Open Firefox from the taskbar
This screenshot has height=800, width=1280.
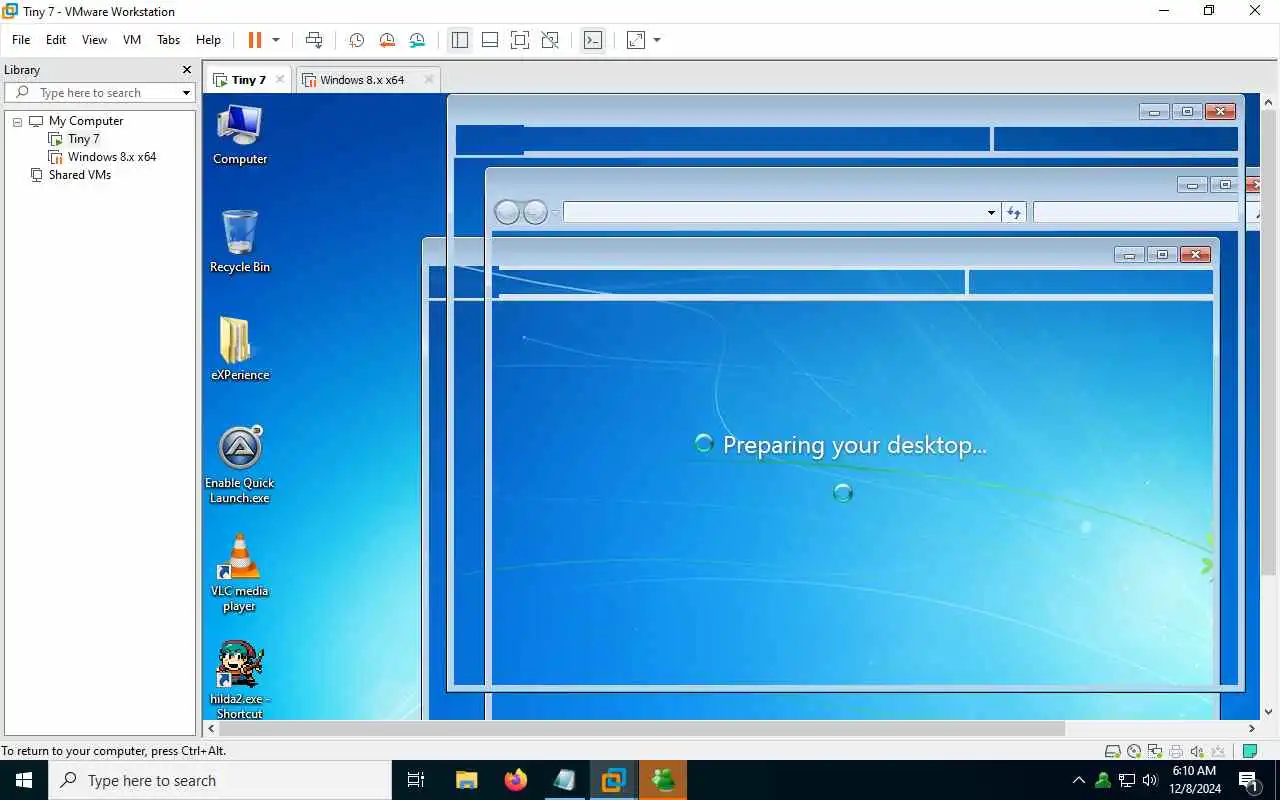tap(516, 780)
